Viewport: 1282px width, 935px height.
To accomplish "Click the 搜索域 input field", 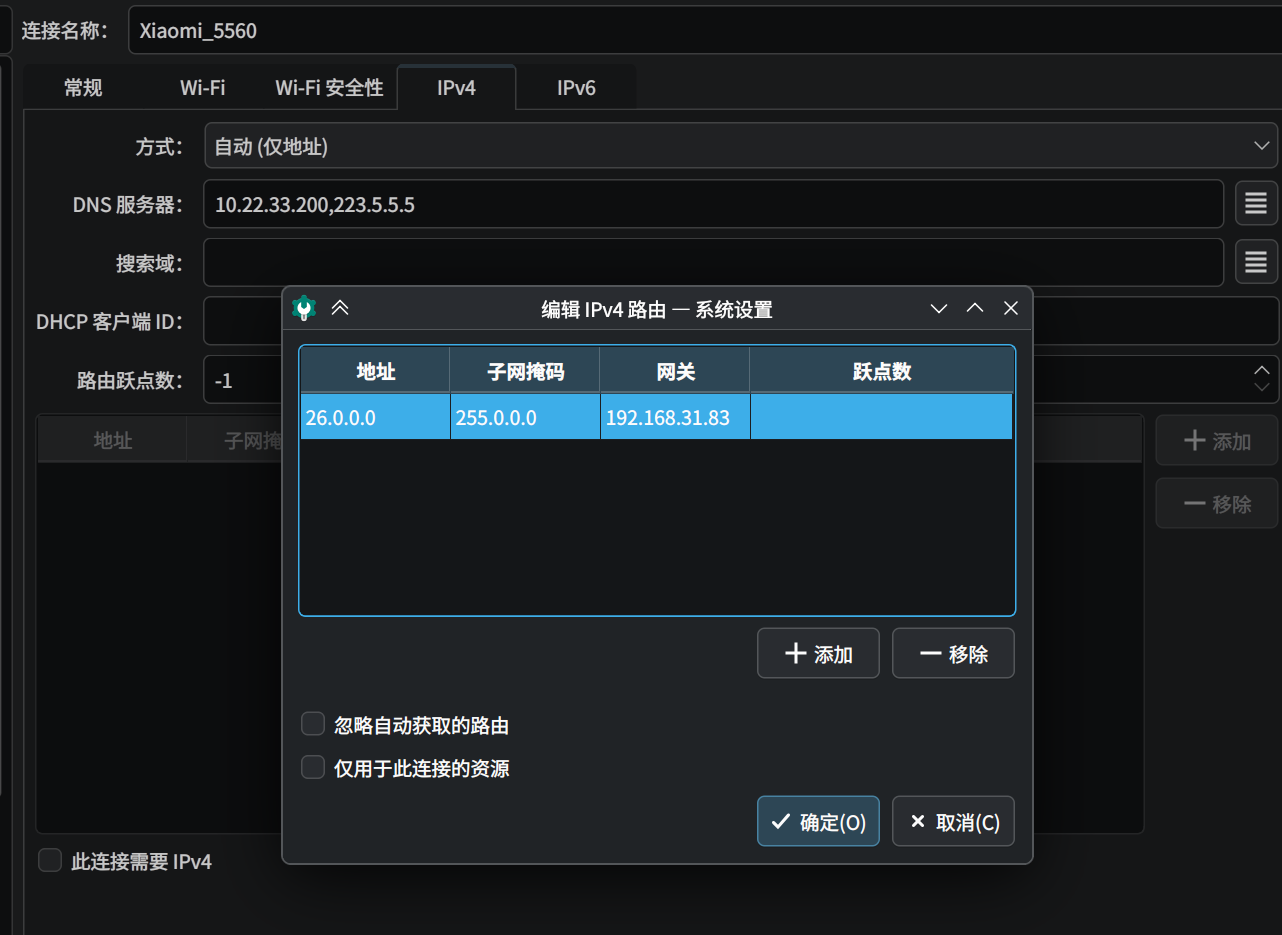I will 714,263.
